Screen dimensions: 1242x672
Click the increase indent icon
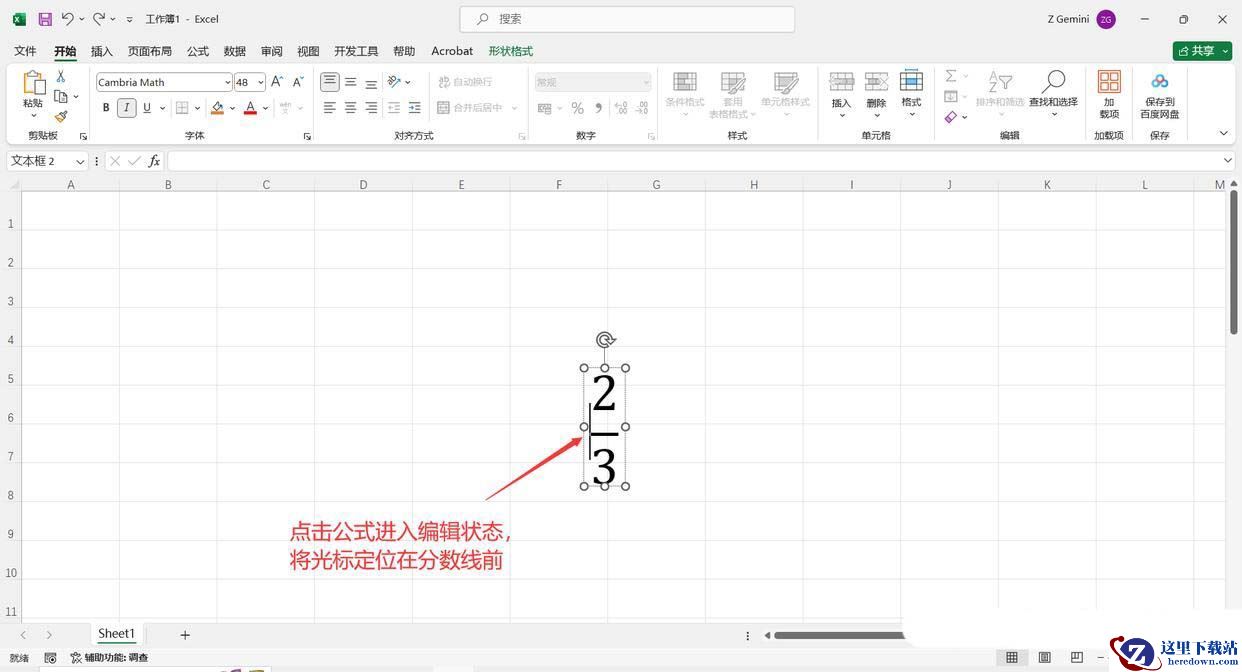click(x=415, y=108)
